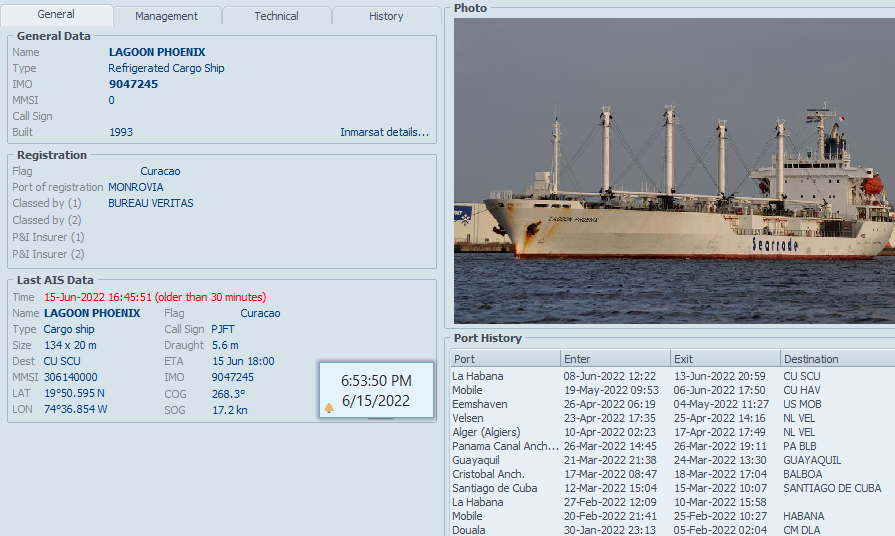This screenshot has width=895, height=536.
Task: Select the Guayaquil port history row
Action: [672, 460]
